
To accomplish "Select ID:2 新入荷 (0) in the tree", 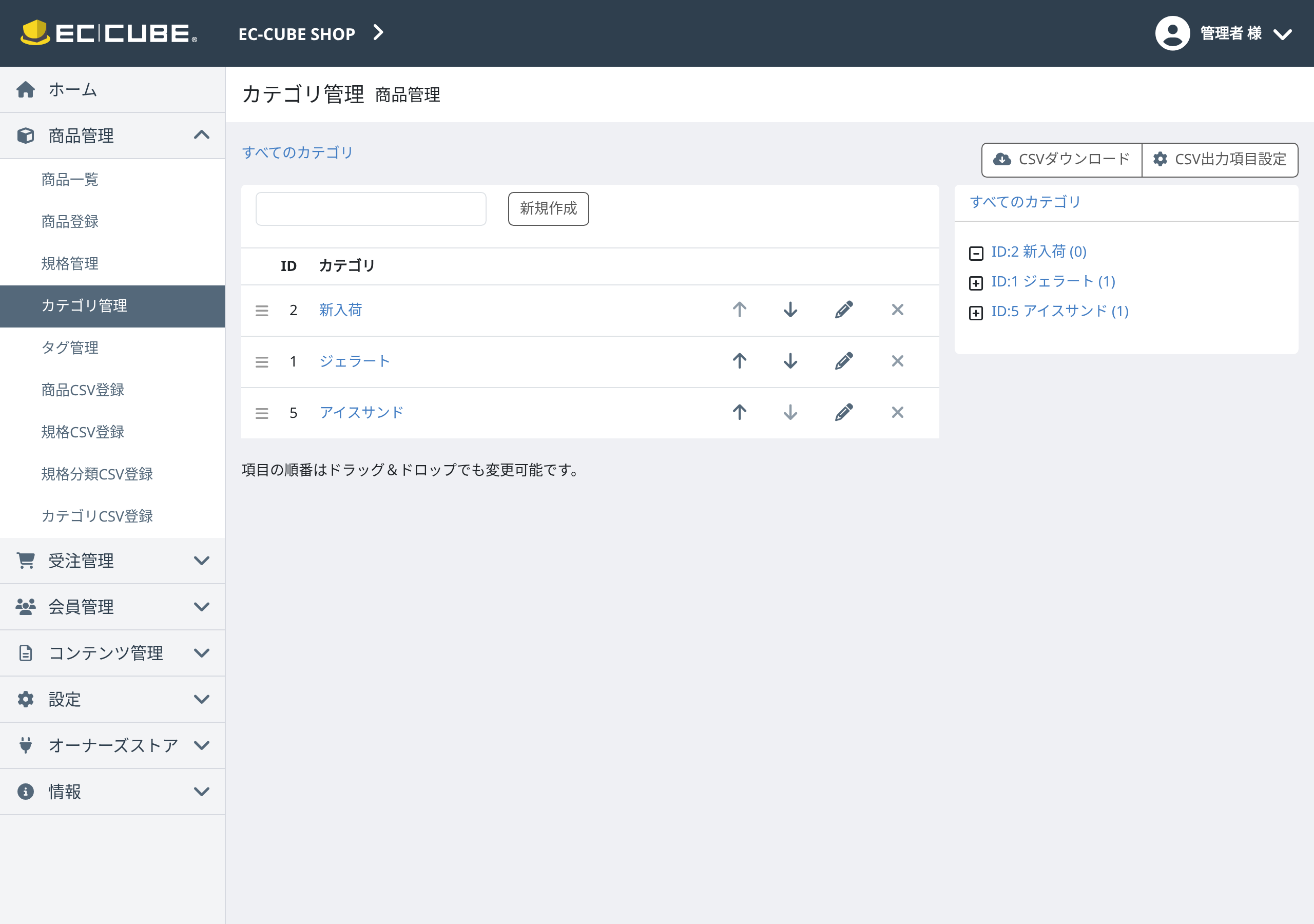I will tap(1039, 252).
